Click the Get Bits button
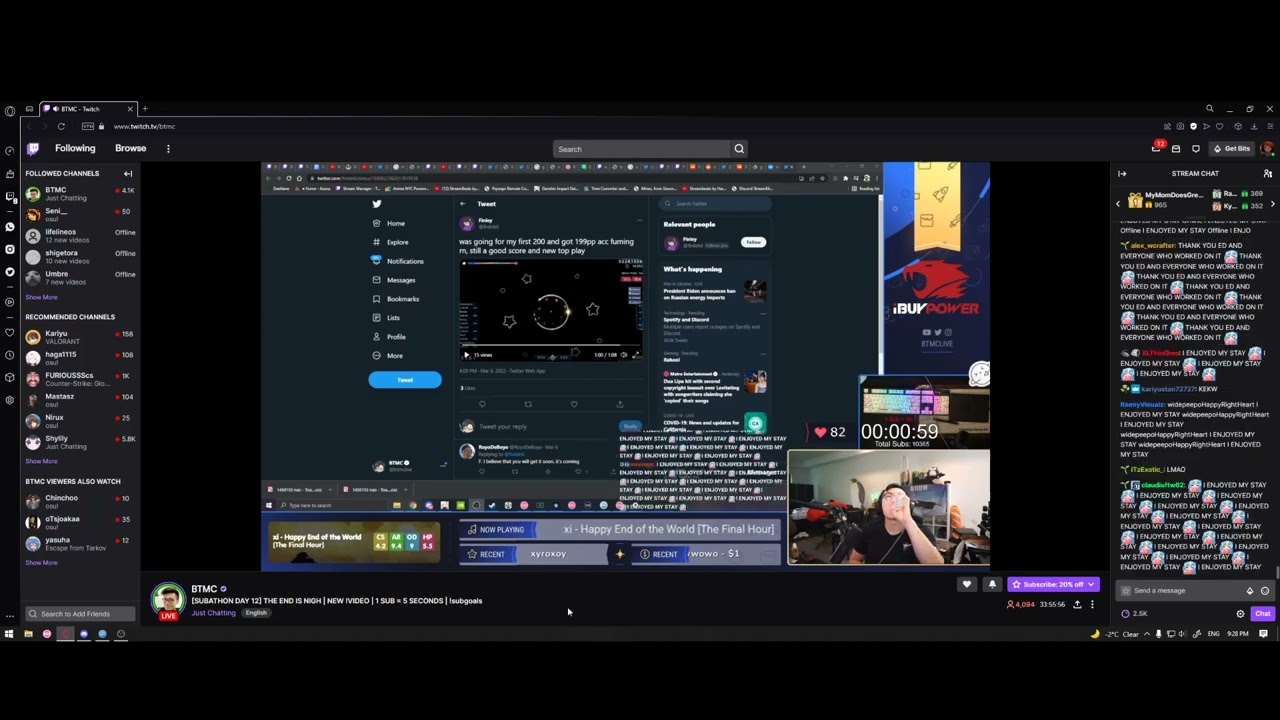1280x720 pixels. 1231,149
